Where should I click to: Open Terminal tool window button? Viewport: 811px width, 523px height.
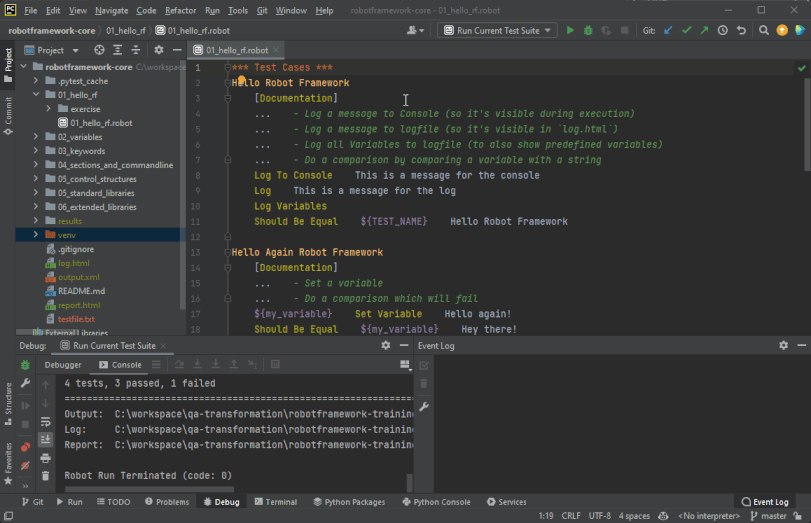(275, 502)
